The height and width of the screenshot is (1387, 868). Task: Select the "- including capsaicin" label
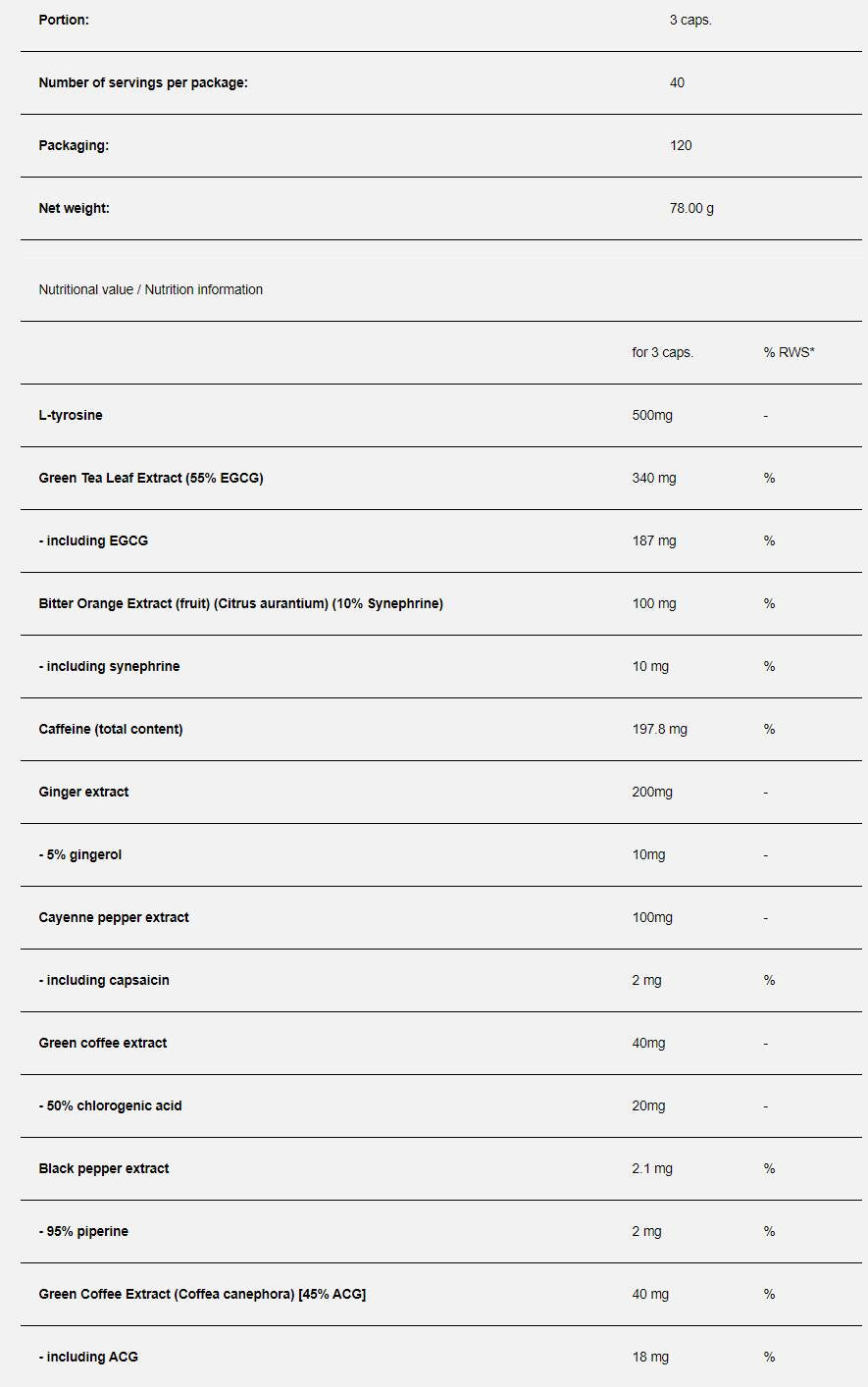[104, 980]
